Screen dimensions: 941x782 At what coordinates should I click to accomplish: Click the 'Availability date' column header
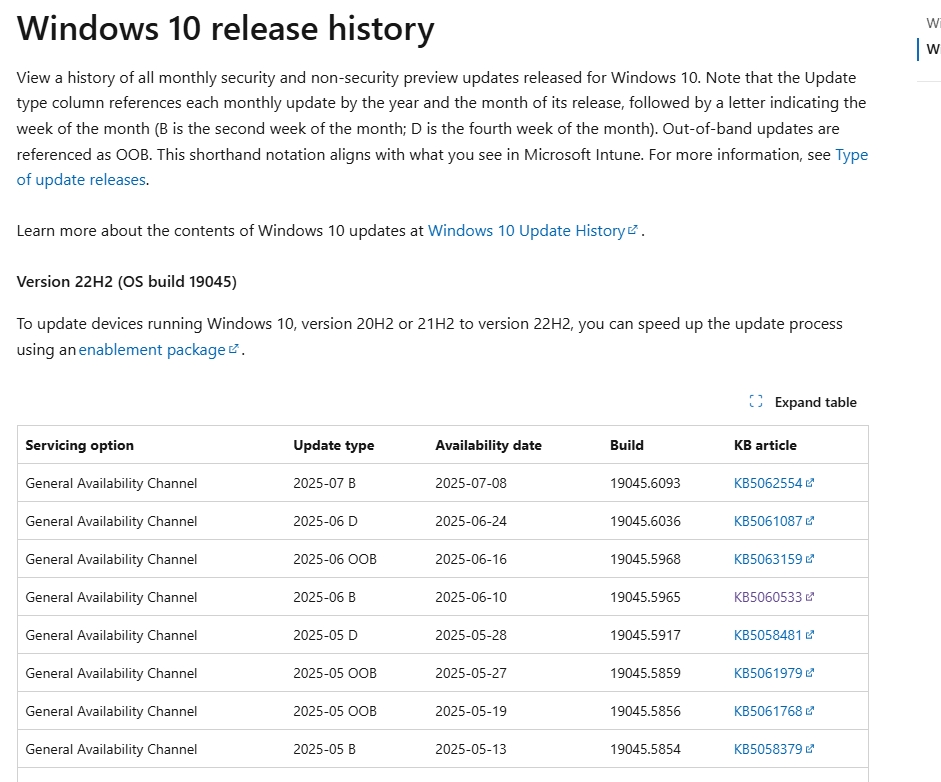tap(489, 445)
